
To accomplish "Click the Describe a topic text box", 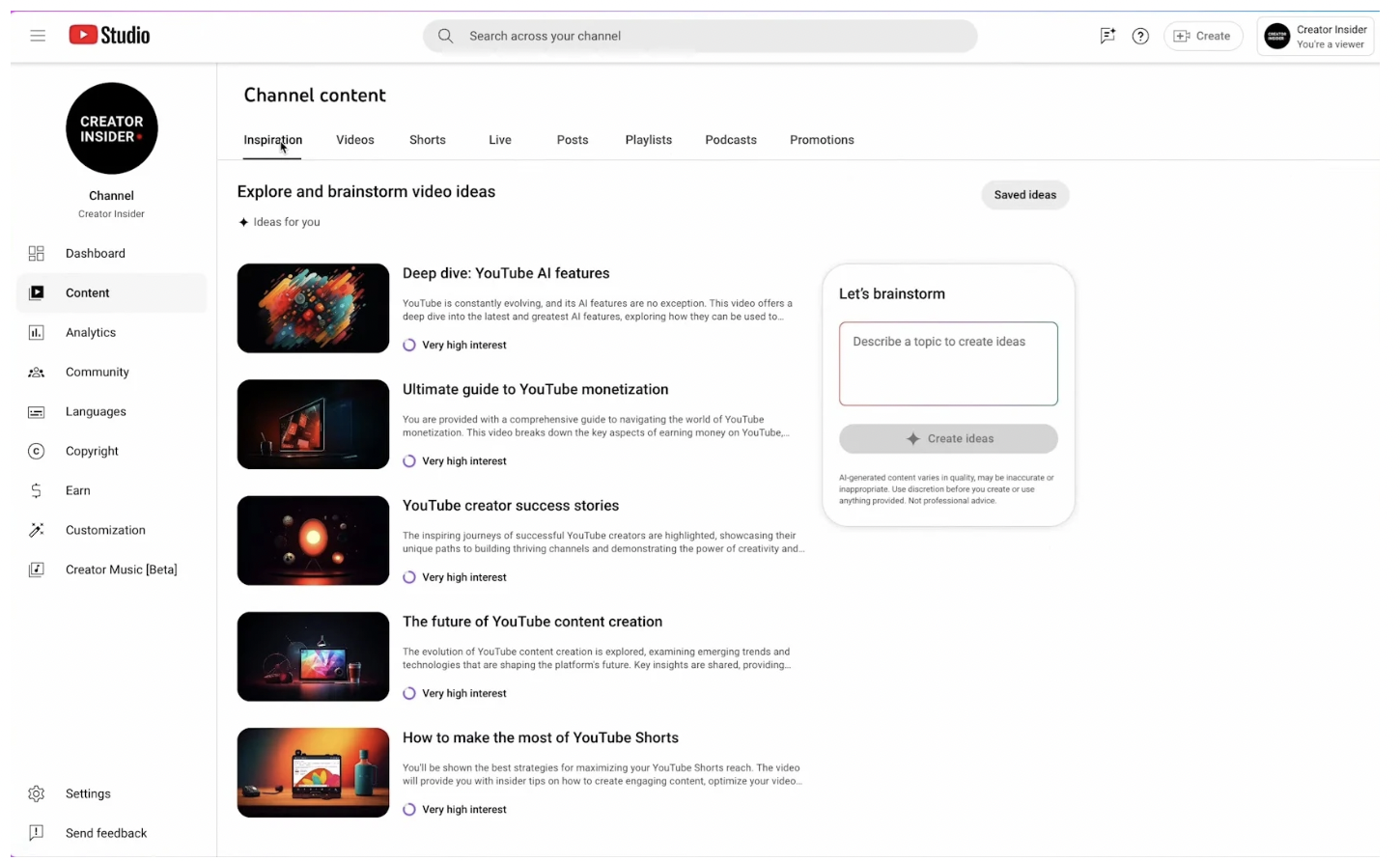I will [x=948, y=364].
